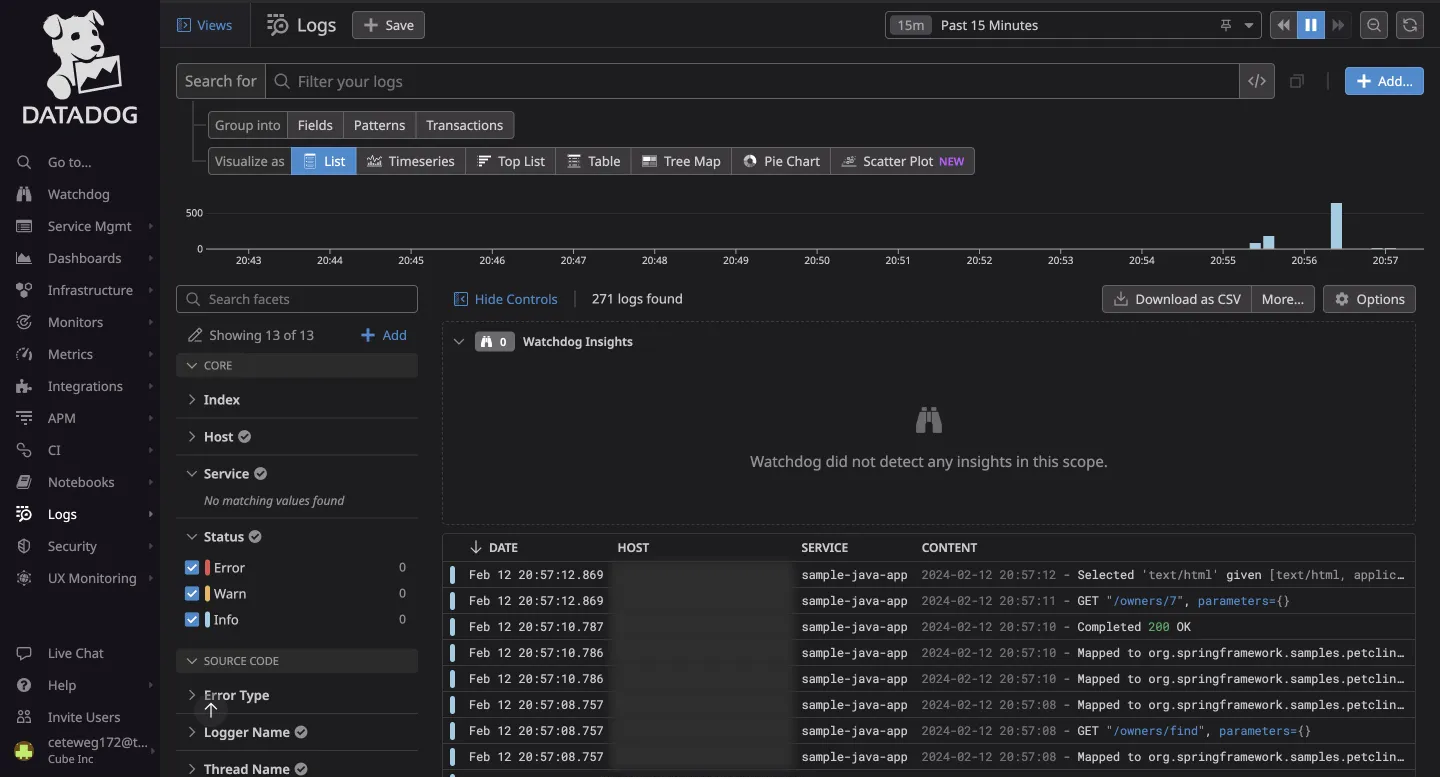The image size is (1440, 780).
Task: Add a new facet
Action: click(384, 335)
